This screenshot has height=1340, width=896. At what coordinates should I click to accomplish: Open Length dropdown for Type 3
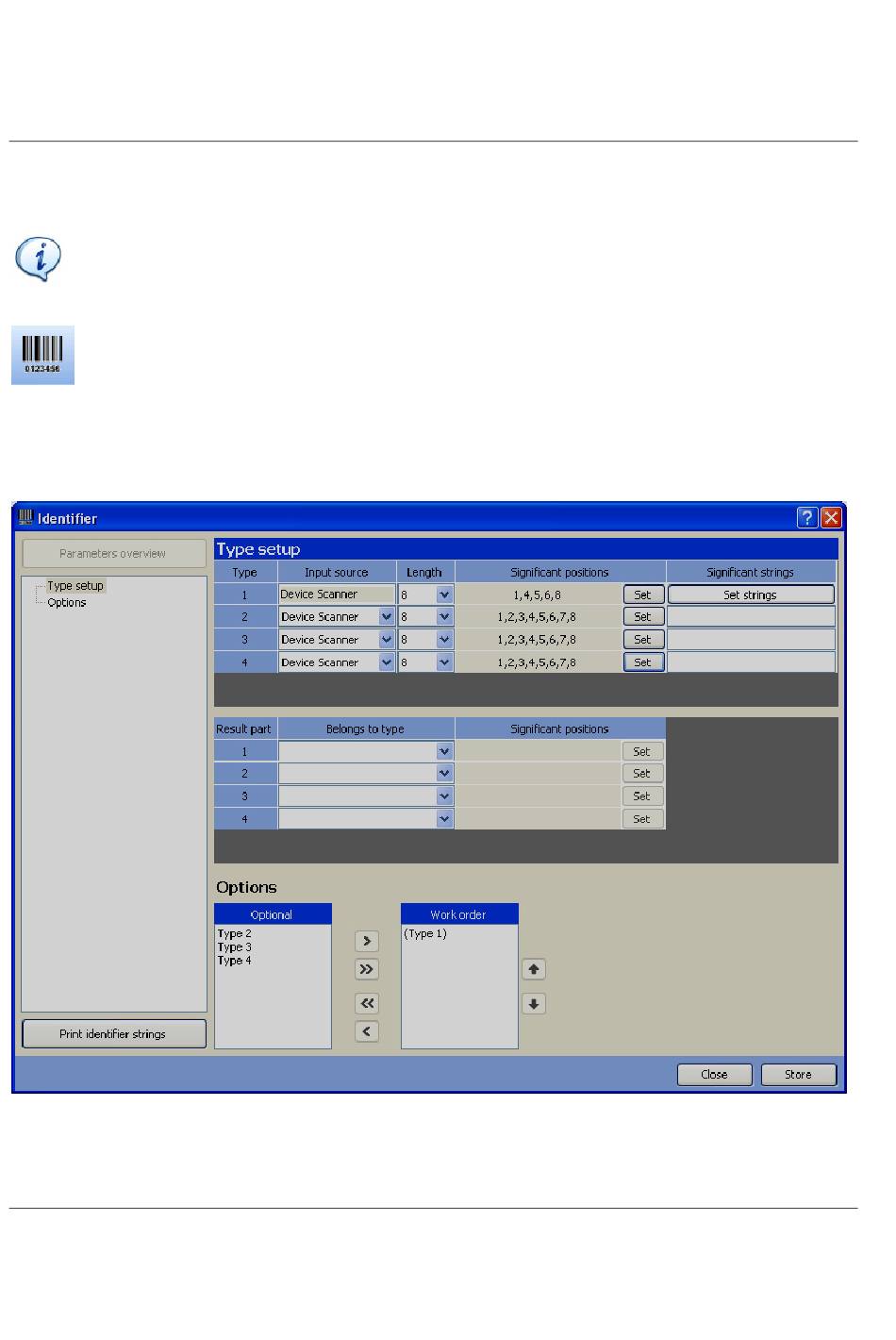click(x=445, y=639)
